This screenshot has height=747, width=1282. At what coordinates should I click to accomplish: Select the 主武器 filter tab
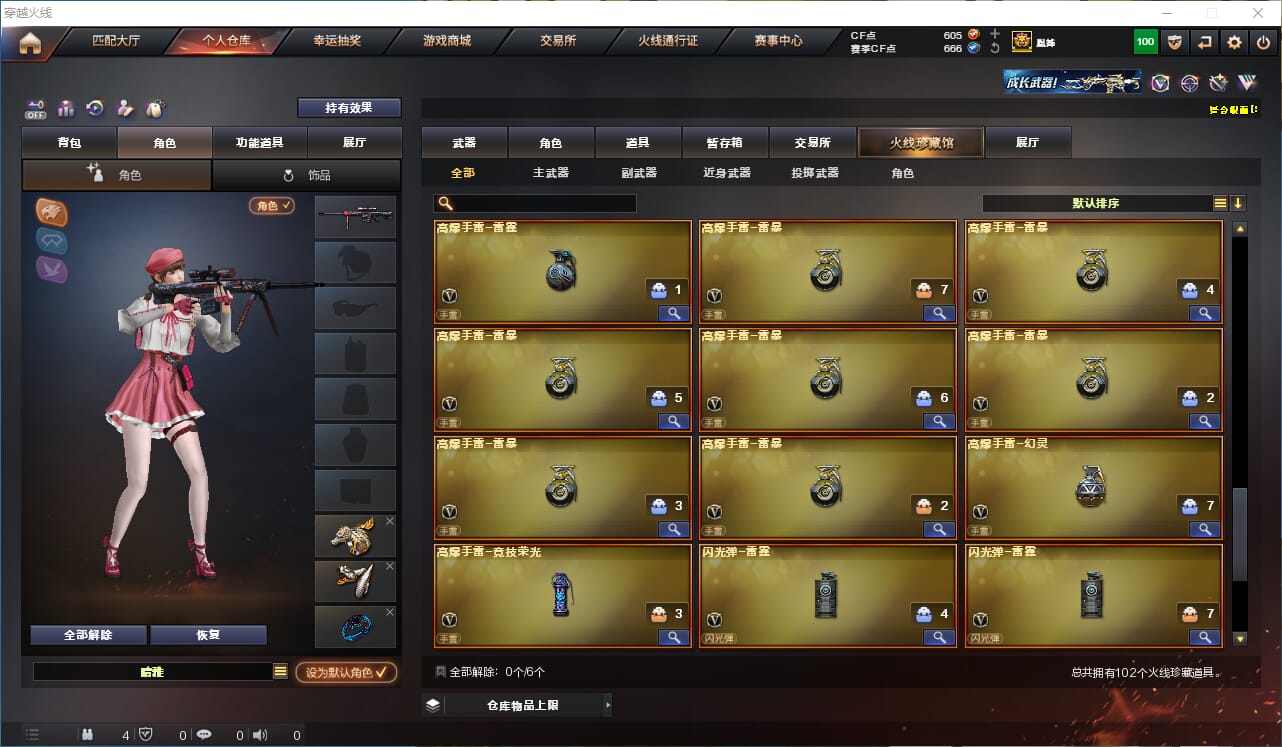coord(551,173)
